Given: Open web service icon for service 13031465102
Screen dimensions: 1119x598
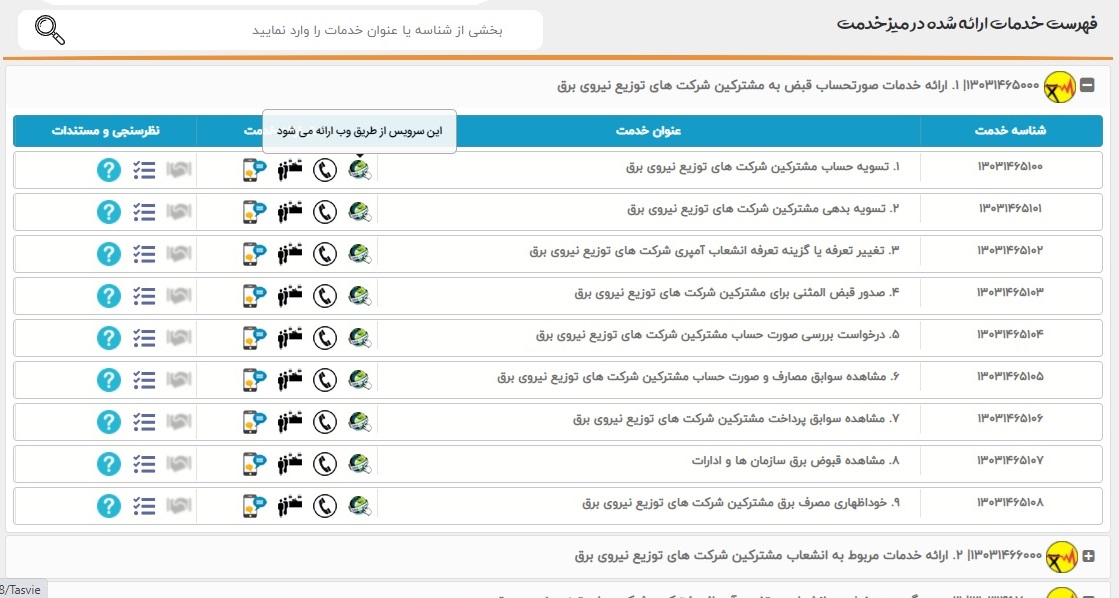Looking at the screenshot, I should pyautogui.click(x=360, y=253).
